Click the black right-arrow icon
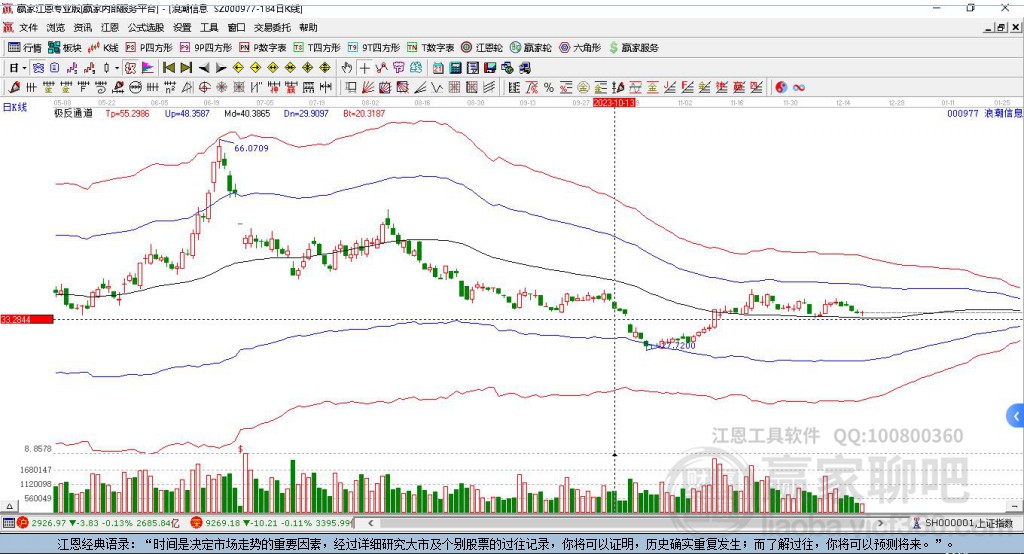1024x554 pixels. pos(221,68)
